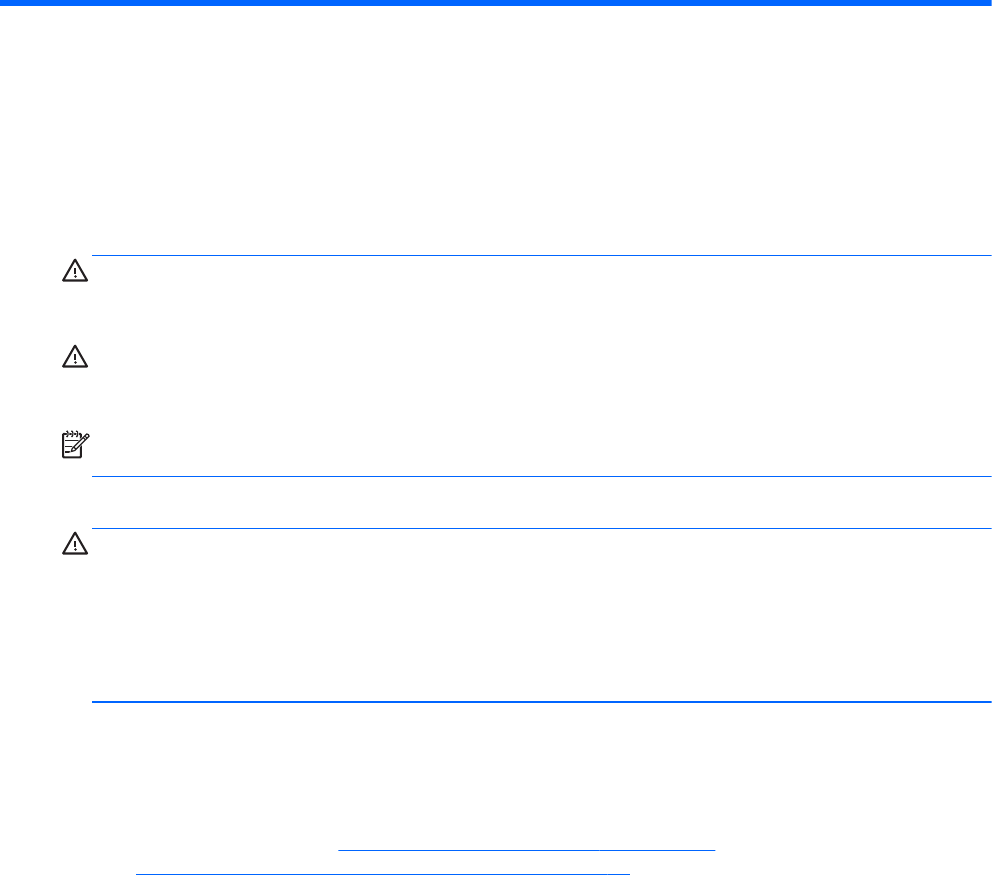Click the lowest warning triangle icon

click(x=75, y=544)
